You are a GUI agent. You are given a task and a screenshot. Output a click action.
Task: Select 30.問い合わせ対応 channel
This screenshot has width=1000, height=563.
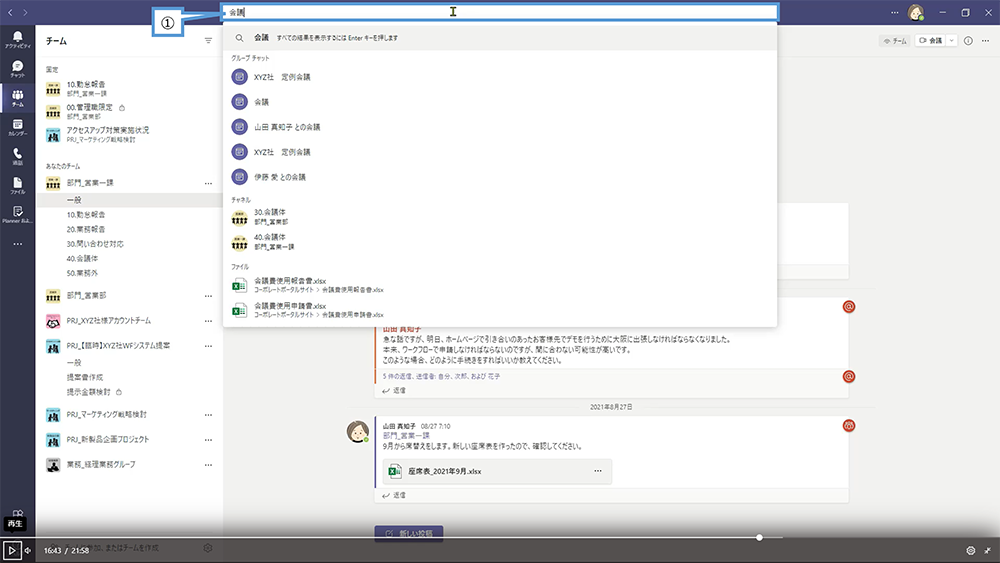click(95, 244)
